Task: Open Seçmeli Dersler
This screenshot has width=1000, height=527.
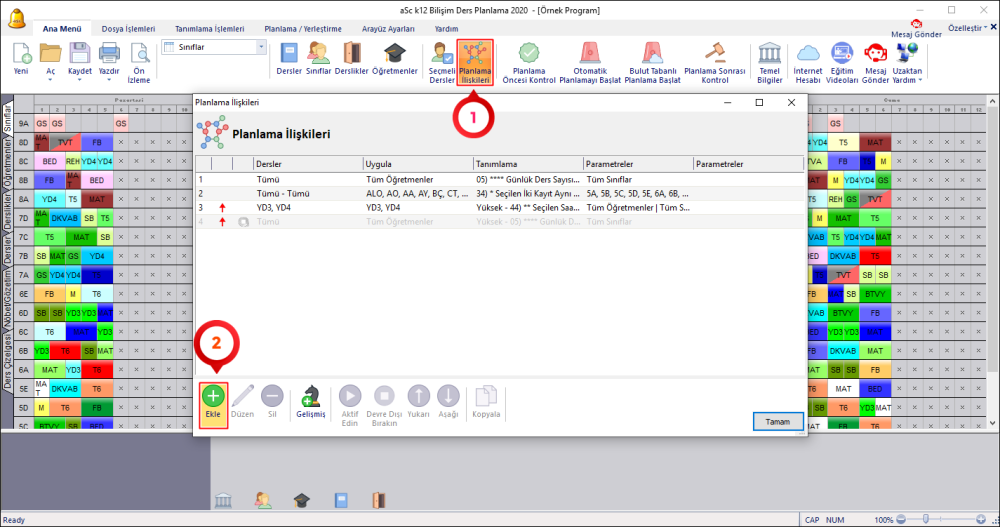Action: [442, 63]
